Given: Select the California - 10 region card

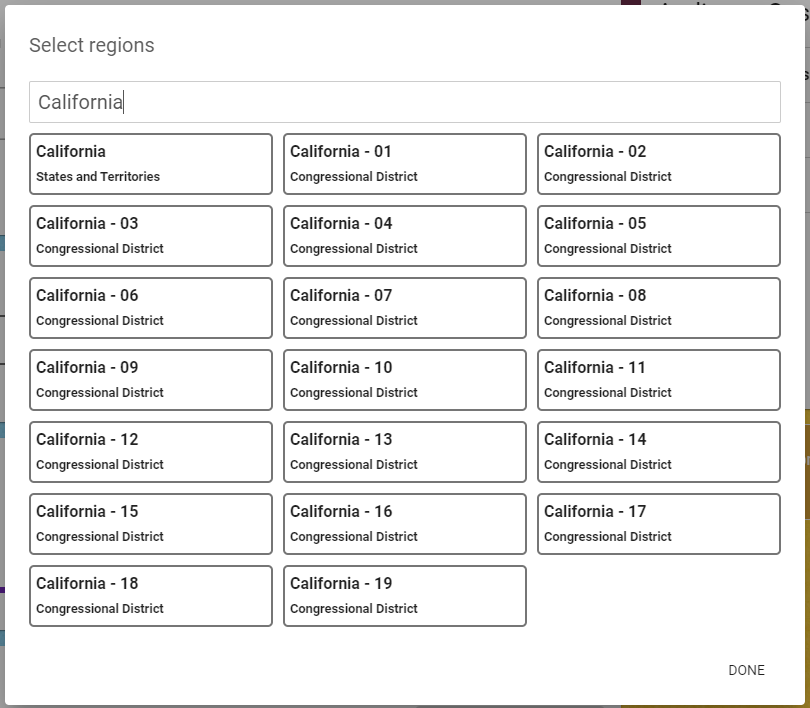Looking at the screenshot, I should click(405, 380).
